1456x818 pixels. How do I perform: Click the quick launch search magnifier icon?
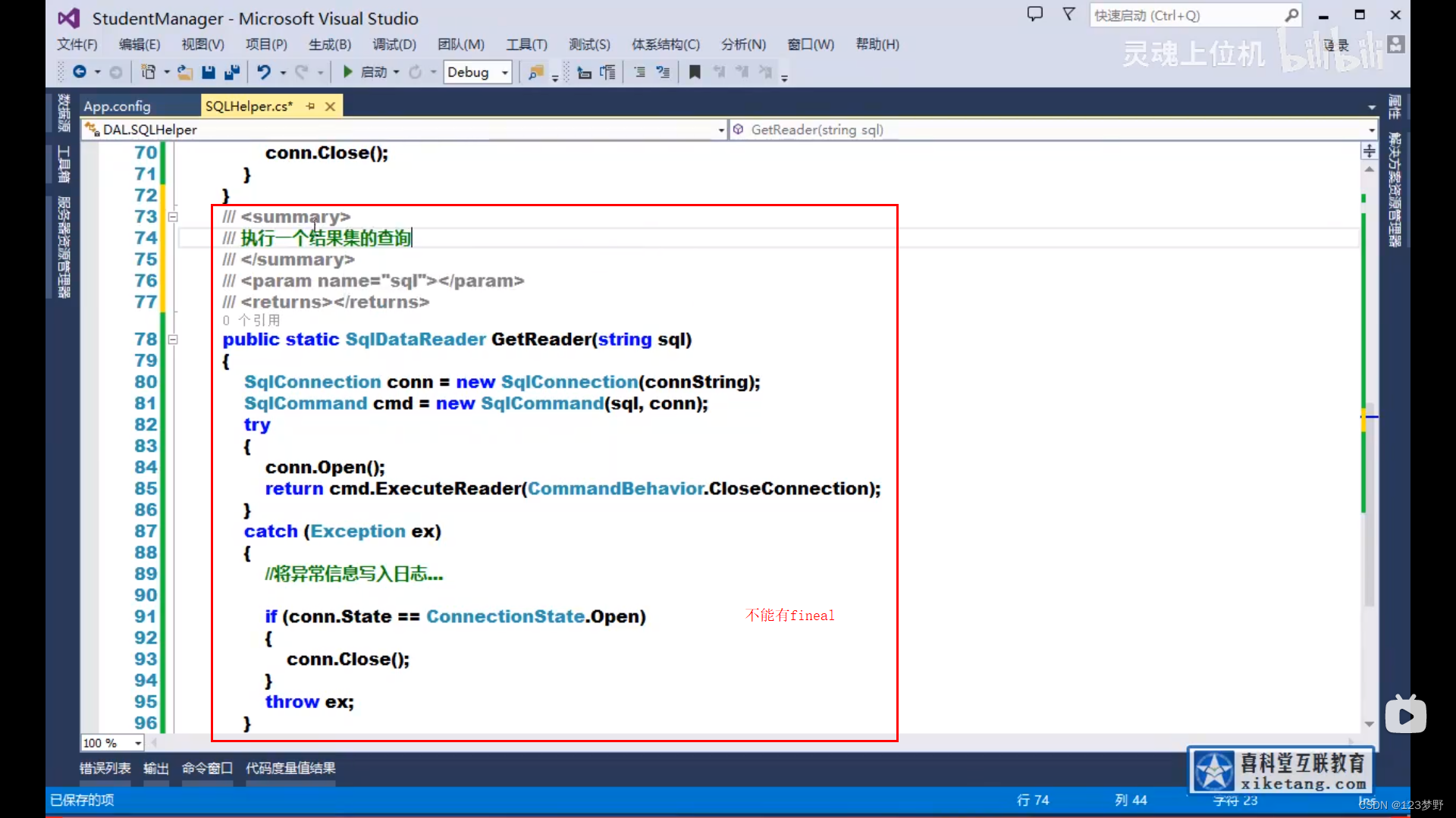click(x=1291, y=15)
